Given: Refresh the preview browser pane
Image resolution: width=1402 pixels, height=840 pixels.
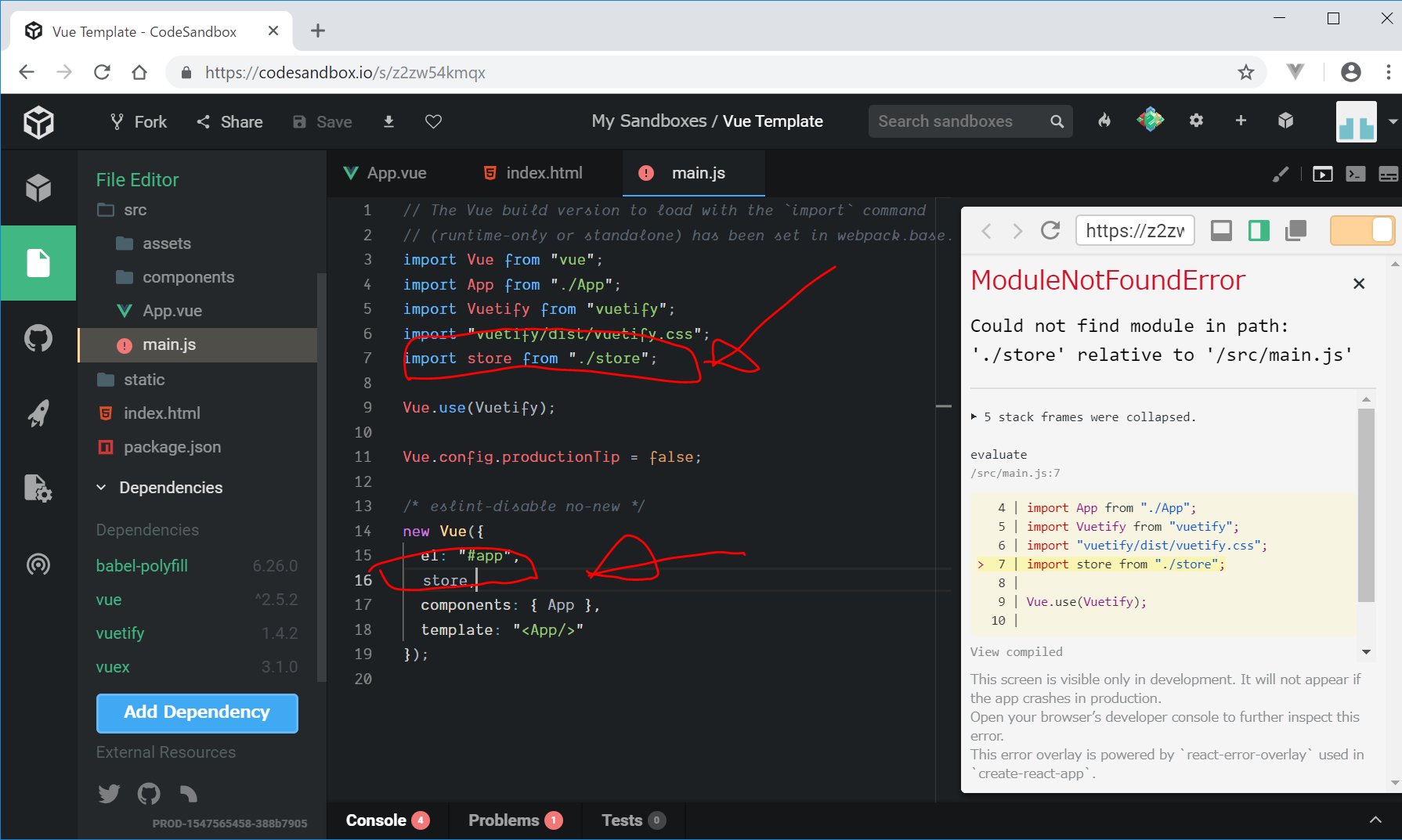Looking at the screenshot, I should coord(1050,231).
